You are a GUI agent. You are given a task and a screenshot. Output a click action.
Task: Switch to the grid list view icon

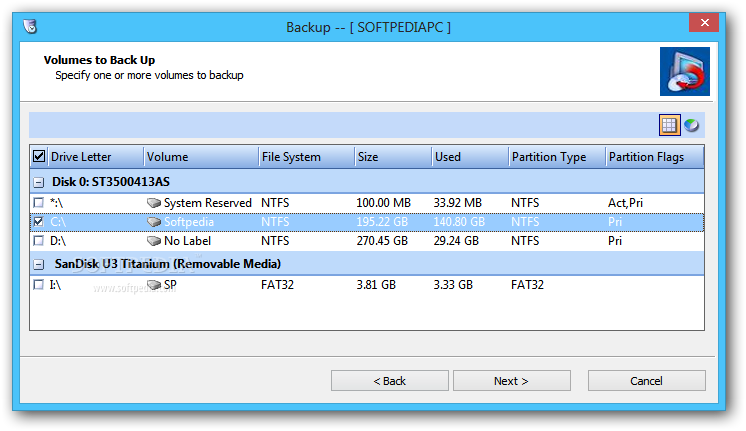(x=669, y=125)
